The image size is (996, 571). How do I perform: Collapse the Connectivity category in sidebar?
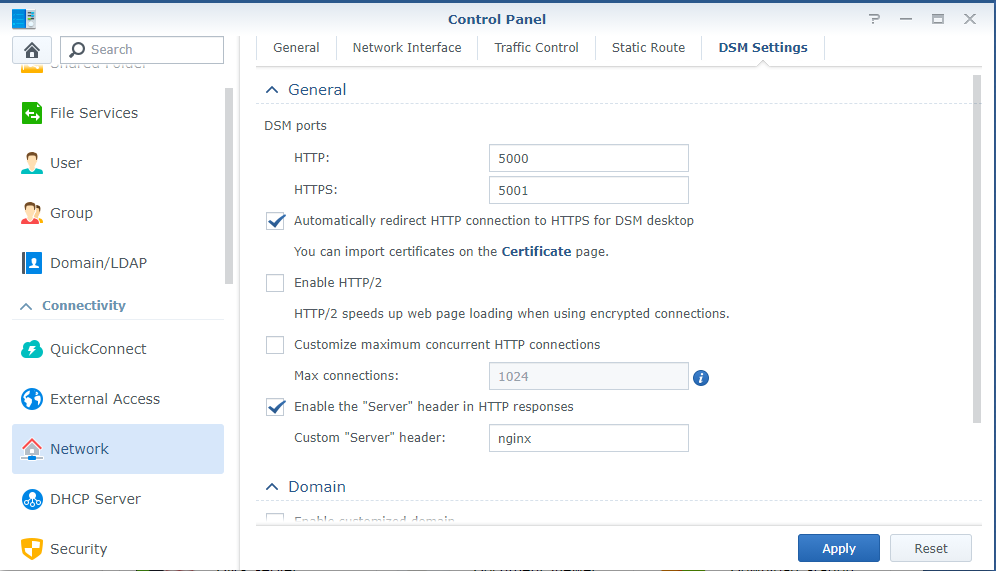pos(26,306)
